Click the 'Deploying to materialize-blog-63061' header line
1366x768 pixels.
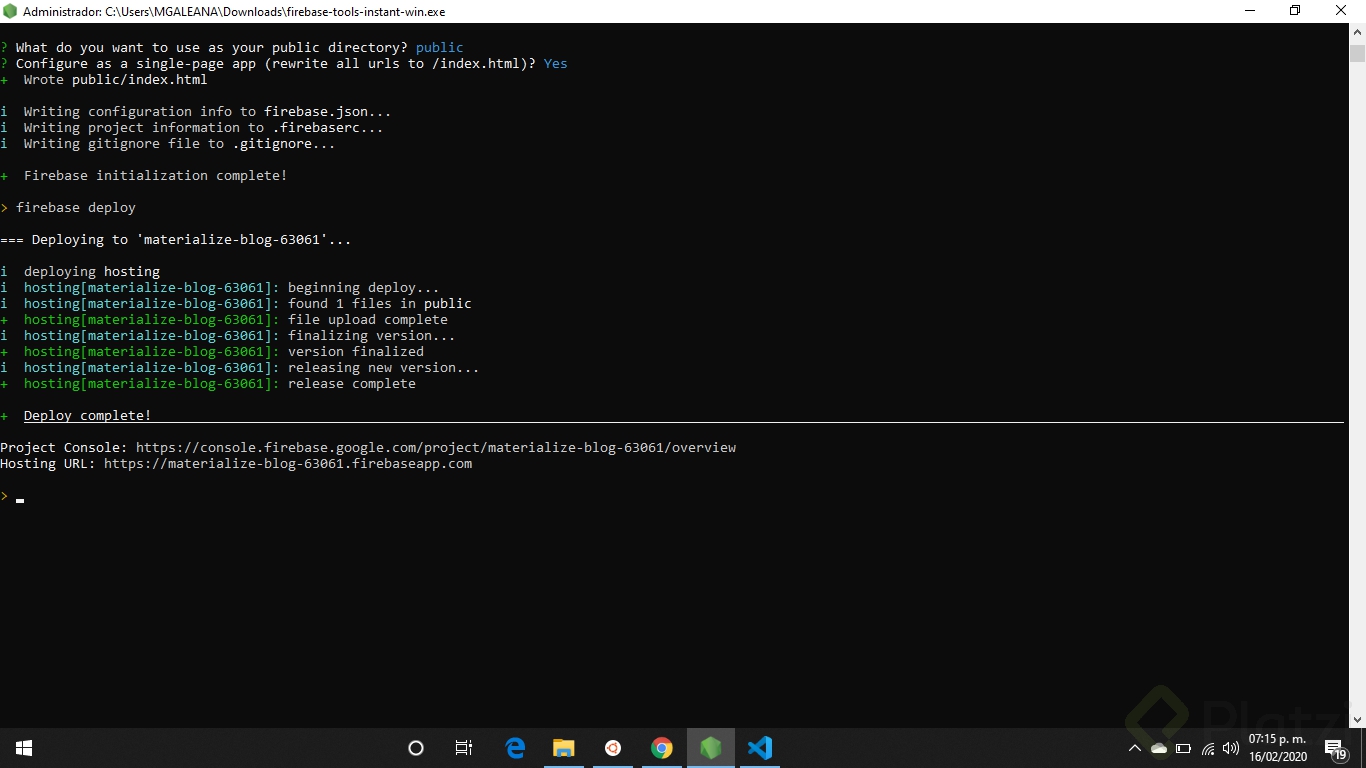[x=176, y=239]
